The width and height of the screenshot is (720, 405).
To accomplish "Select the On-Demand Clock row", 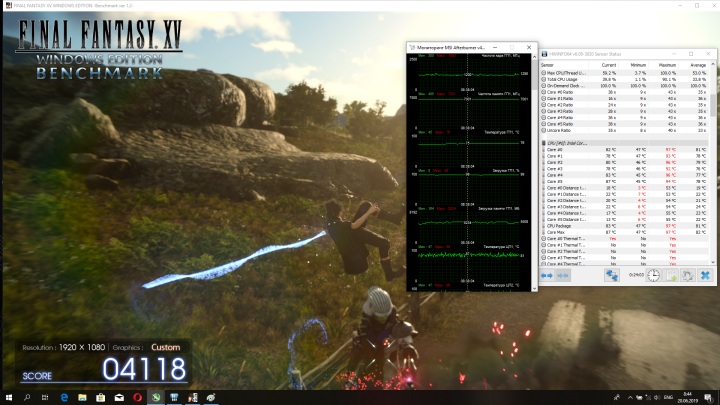I will coord(624,86).
